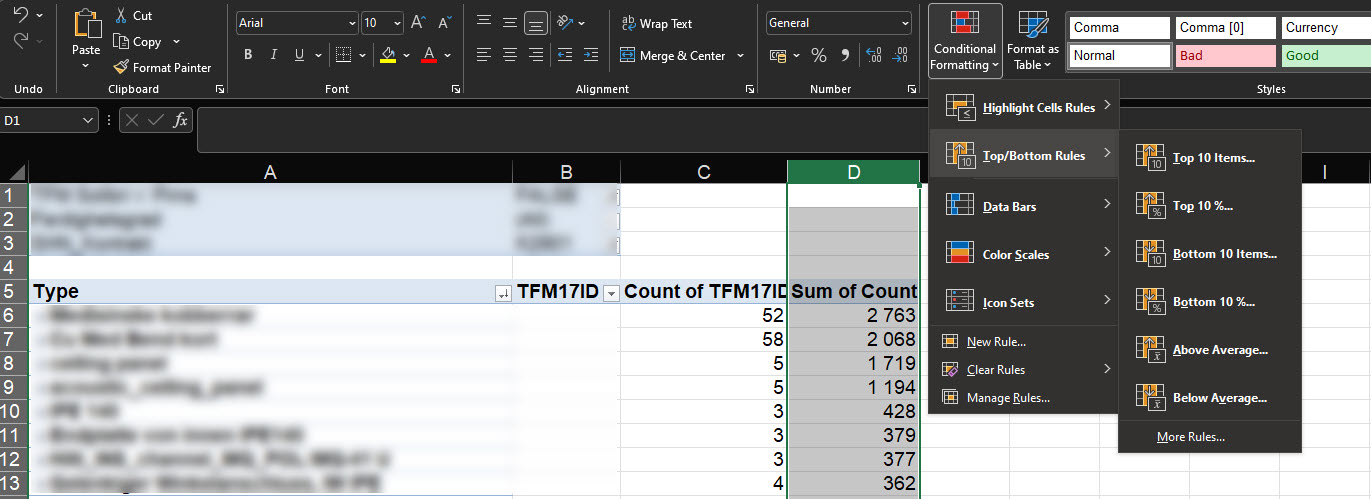
Task: Click the Font Color A icon
Action: pos(429,55)
